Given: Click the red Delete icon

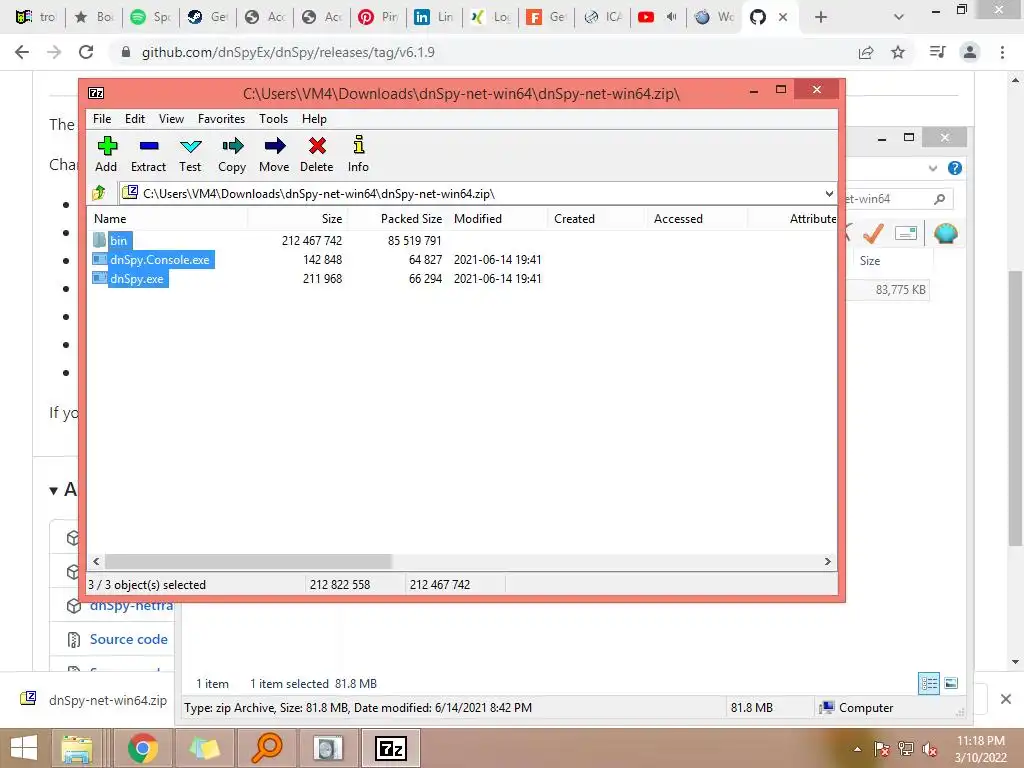Looking at the screenshot, I should coord(317,155).
